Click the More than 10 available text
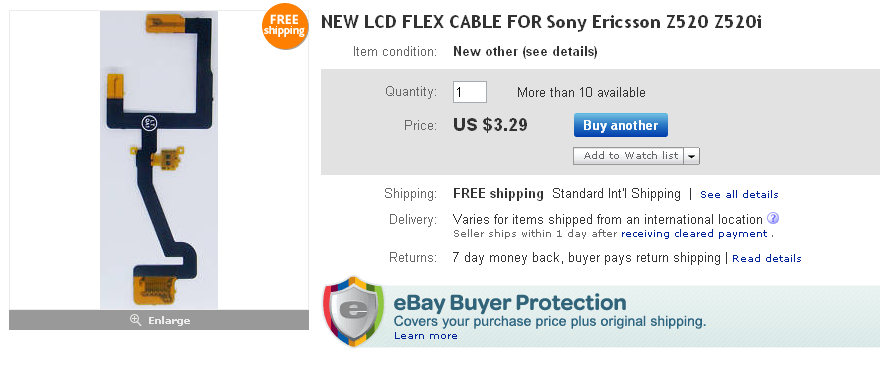This screenshot has height=374, width=884. [581, 93]
